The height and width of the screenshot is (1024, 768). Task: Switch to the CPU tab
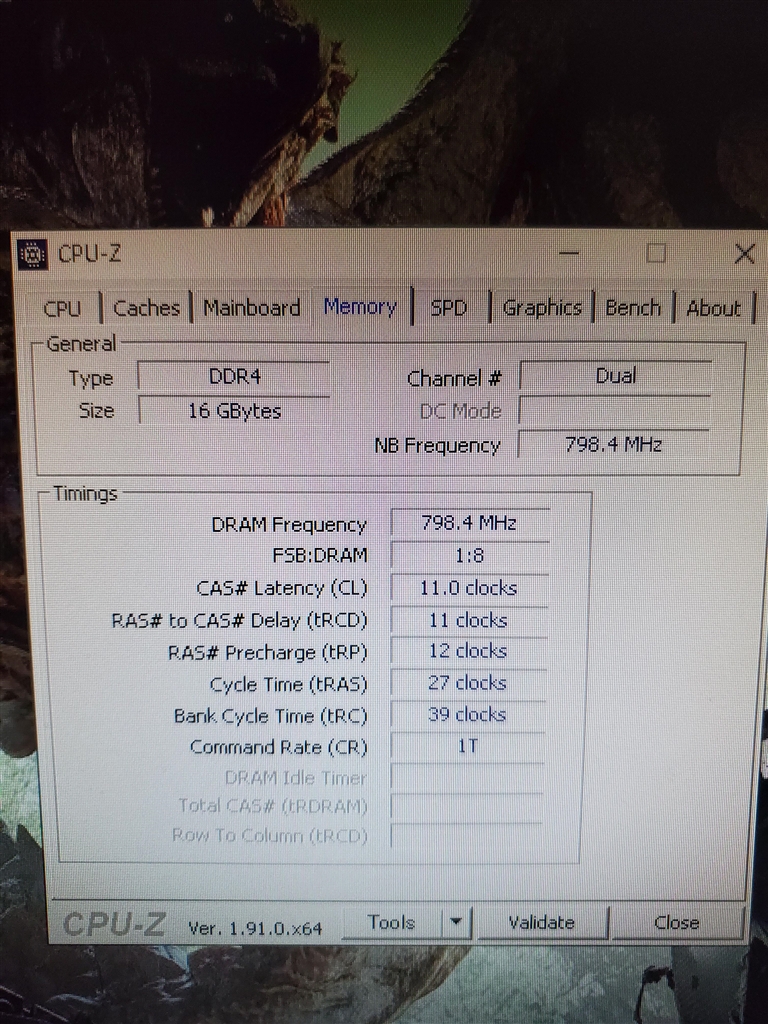point(62,308)
